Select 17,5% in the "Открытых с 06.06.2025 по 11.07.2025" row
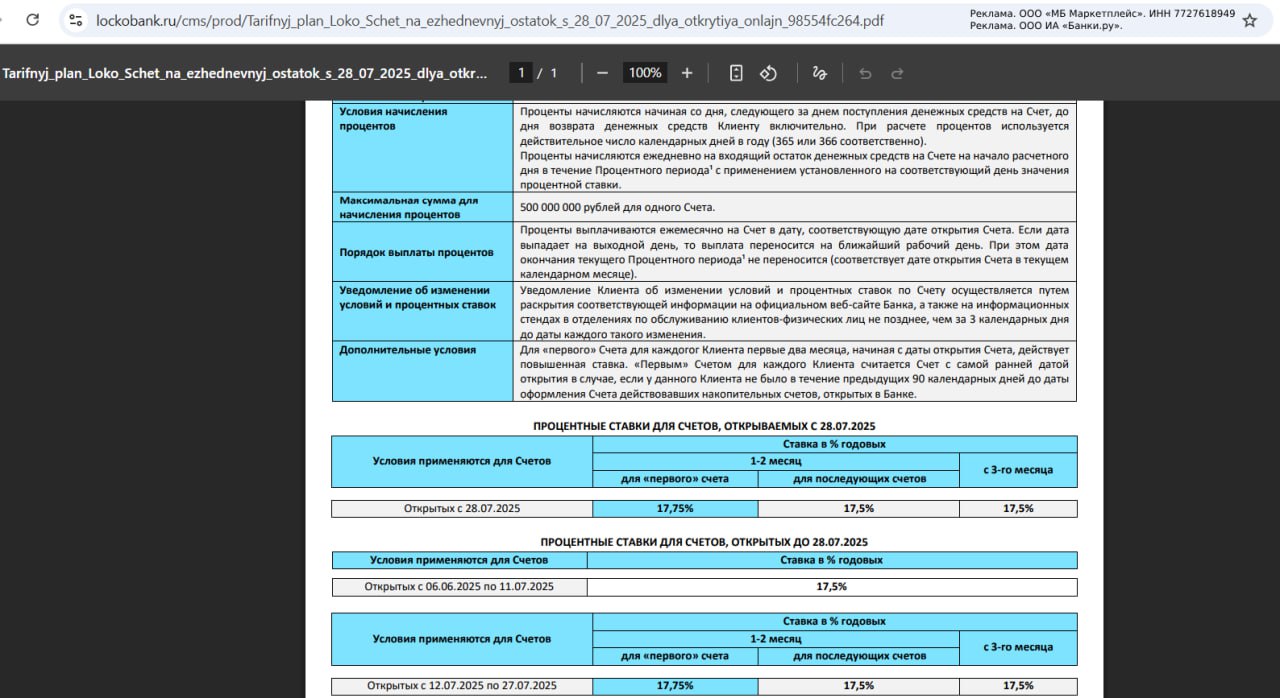Viewport: 1280px width, 698px height. [832, 587]
